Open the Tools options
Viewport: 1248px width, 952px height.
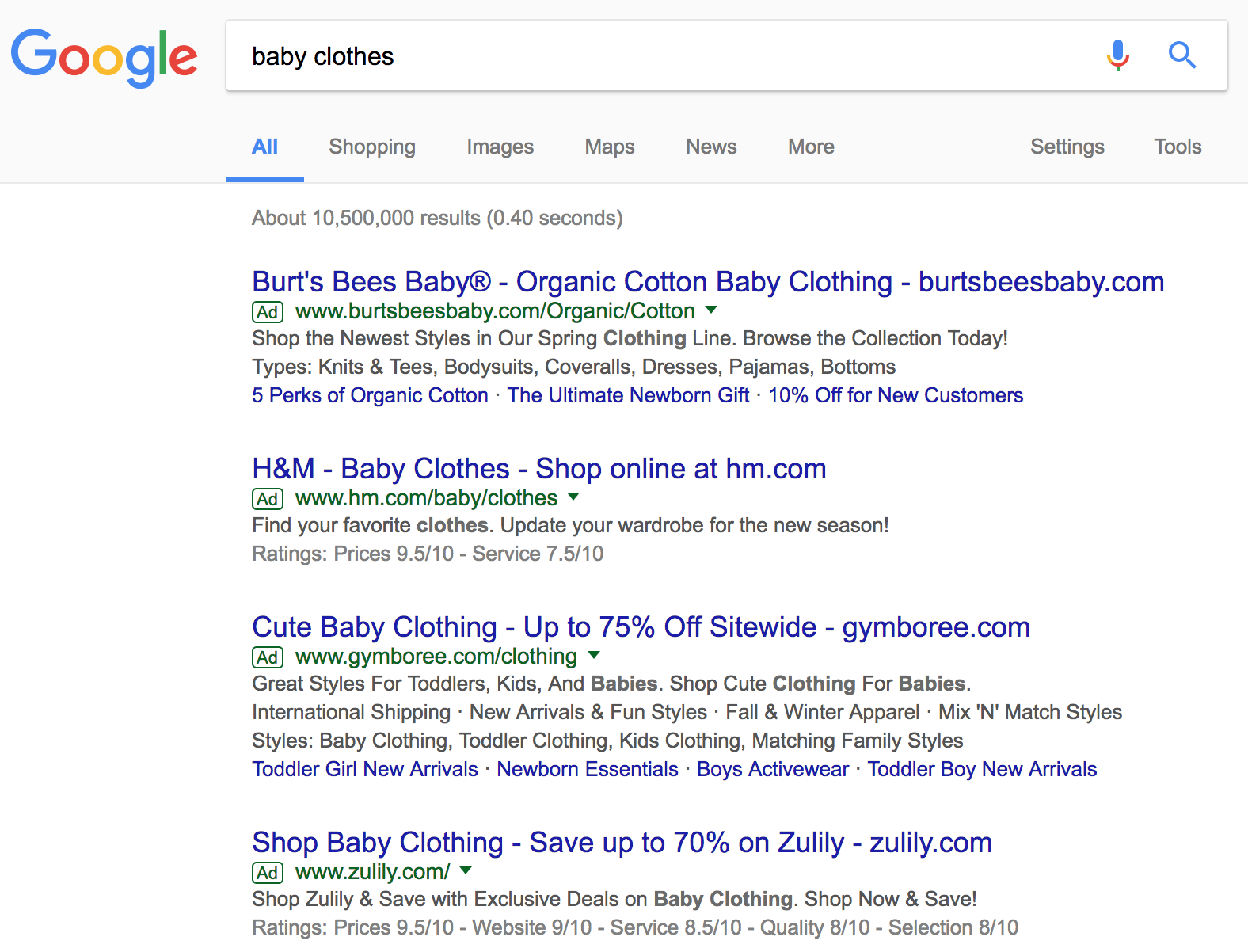(x=1178, y=147)
